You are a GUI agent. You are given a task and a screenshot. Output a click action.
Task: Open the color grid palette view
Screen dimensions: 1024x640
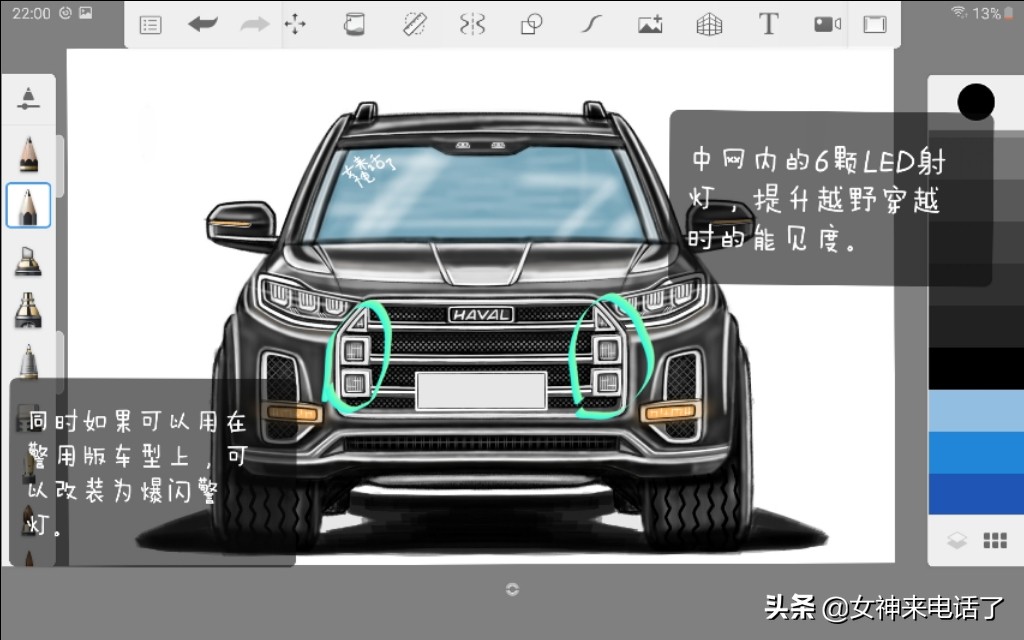(995, 541)
